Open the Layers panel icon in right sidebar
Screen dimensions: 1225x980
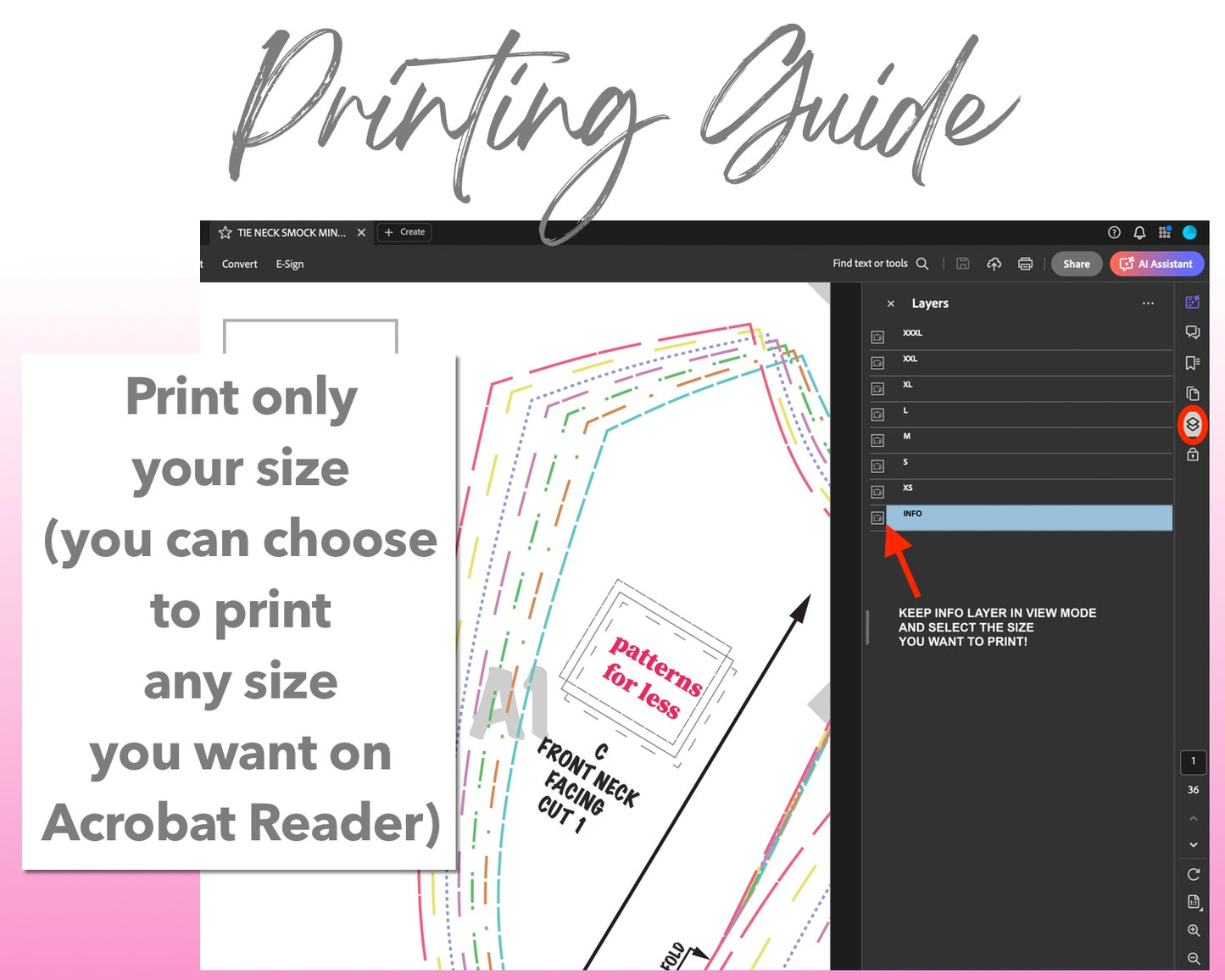1193,425
